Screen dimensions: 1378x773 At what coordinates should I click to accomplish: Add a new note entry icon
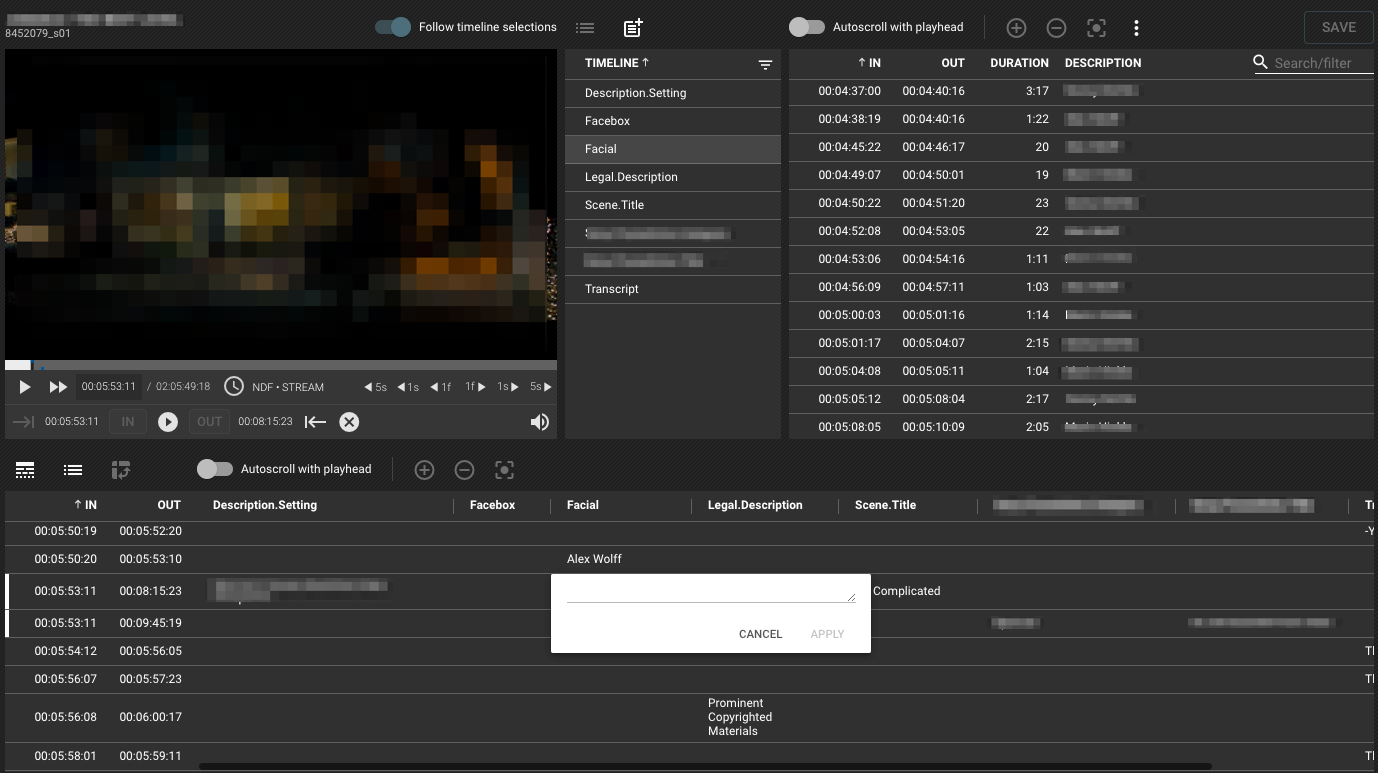click(633, 28)
